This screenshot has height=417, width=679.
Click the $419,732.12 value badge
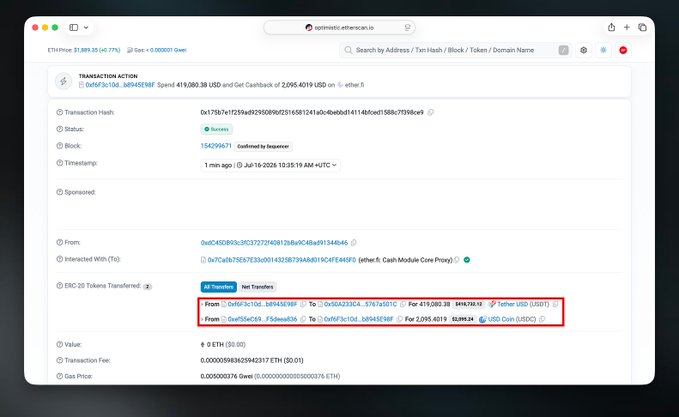pos(469,304)
